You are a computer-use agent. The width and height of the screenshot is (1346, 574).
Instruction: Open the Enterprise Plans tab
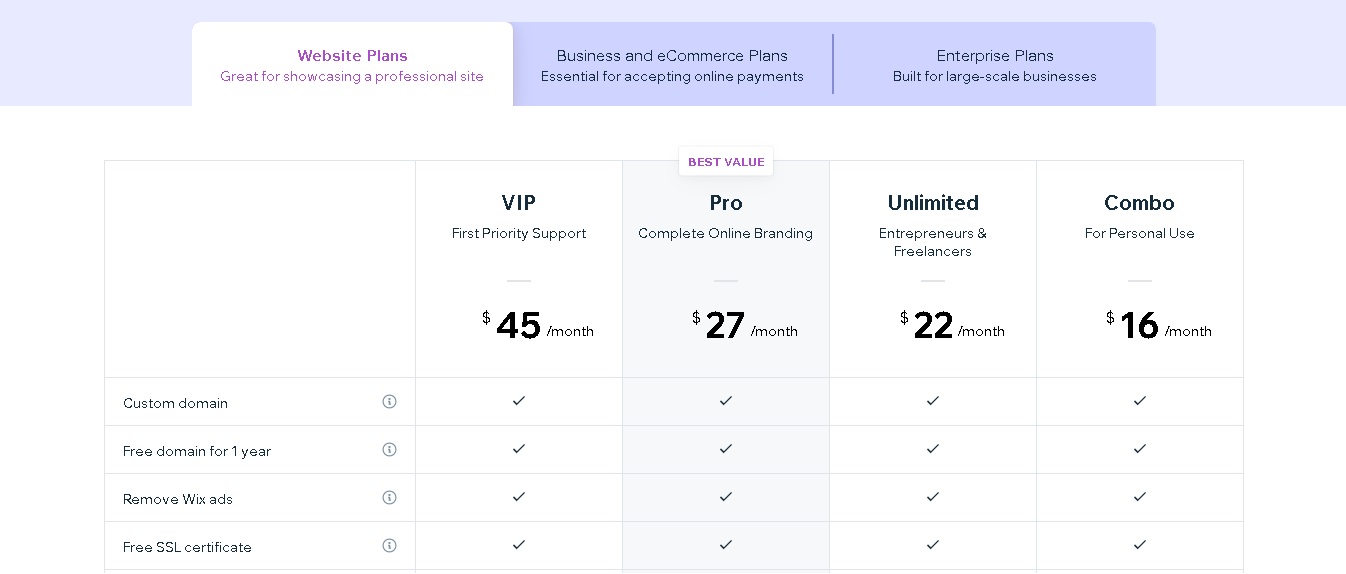[x=995, y=64]
